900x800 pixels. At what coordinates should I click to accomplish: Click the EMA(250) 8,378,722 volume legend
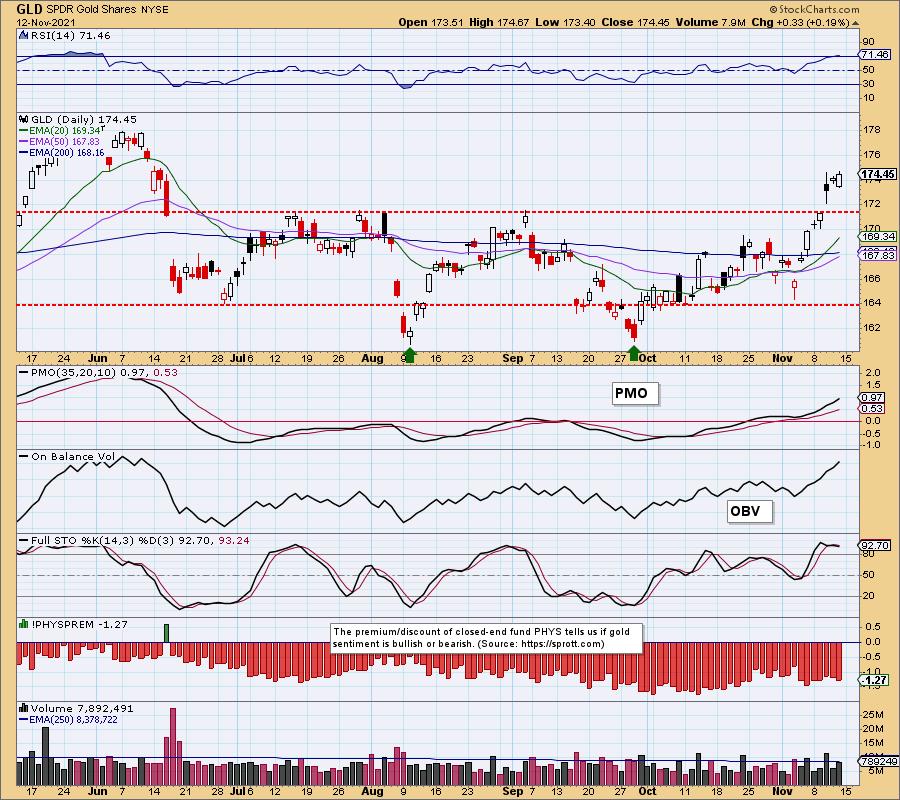click(x=68, y=720)
